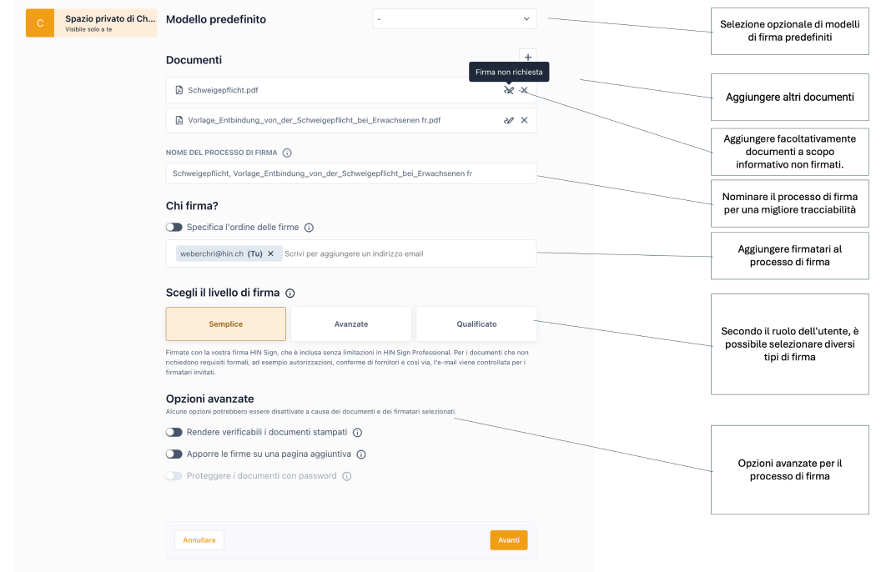The height and width of the screenshot is (572, 886).
Task: Click info icon beside Specifica l'ordine delle firme
Action: [x=309, y=228]
